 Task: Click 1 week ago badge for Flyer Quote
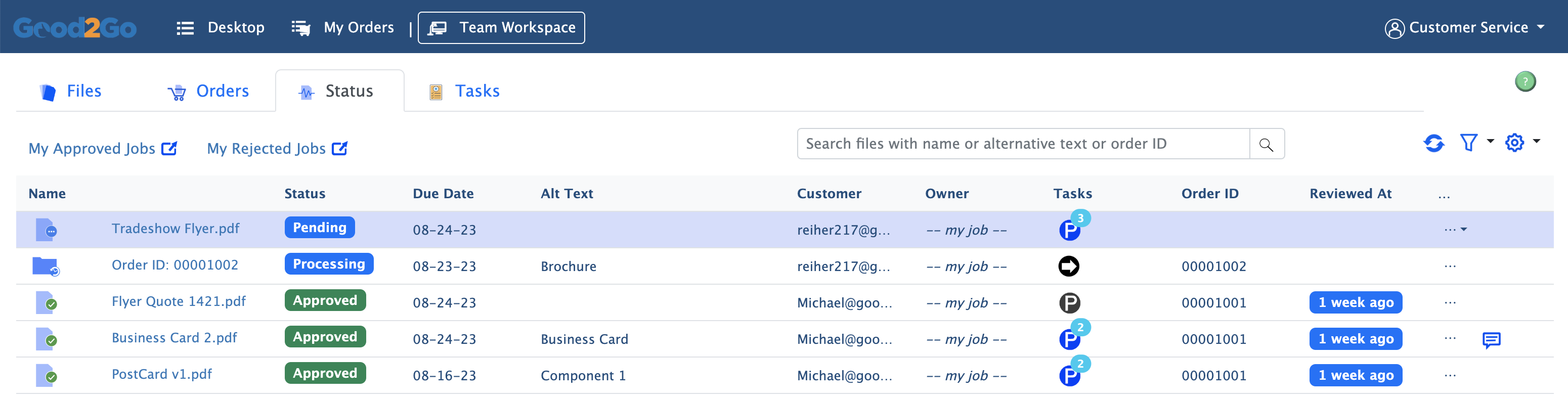pyautogui.click(x=1356, y=302)
